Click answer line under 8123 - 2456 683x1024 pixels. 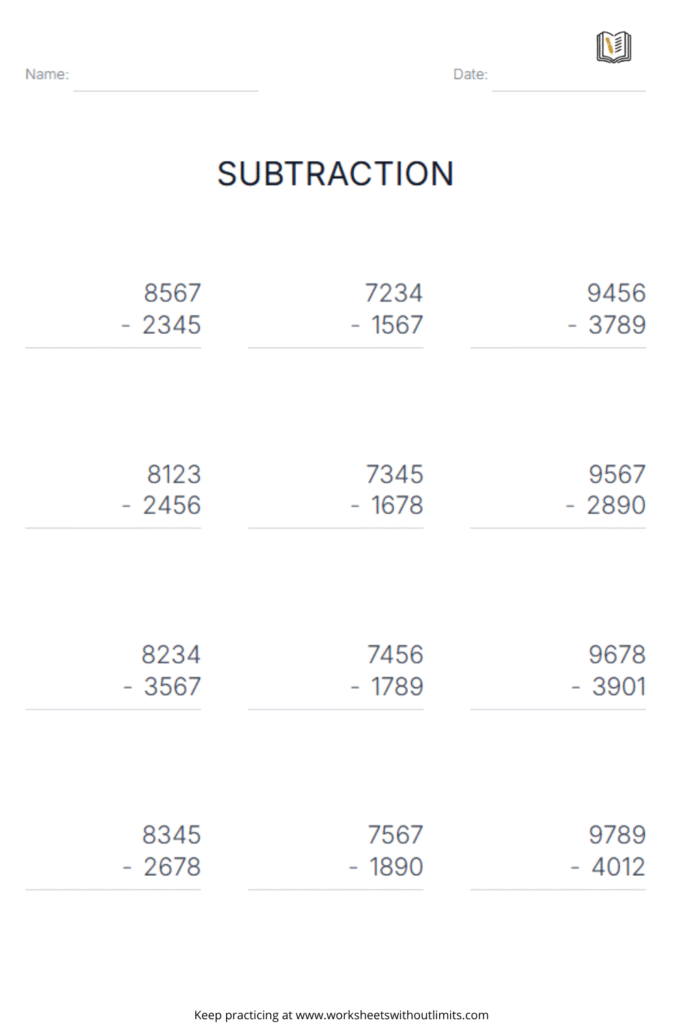click(x=113, y=528)
